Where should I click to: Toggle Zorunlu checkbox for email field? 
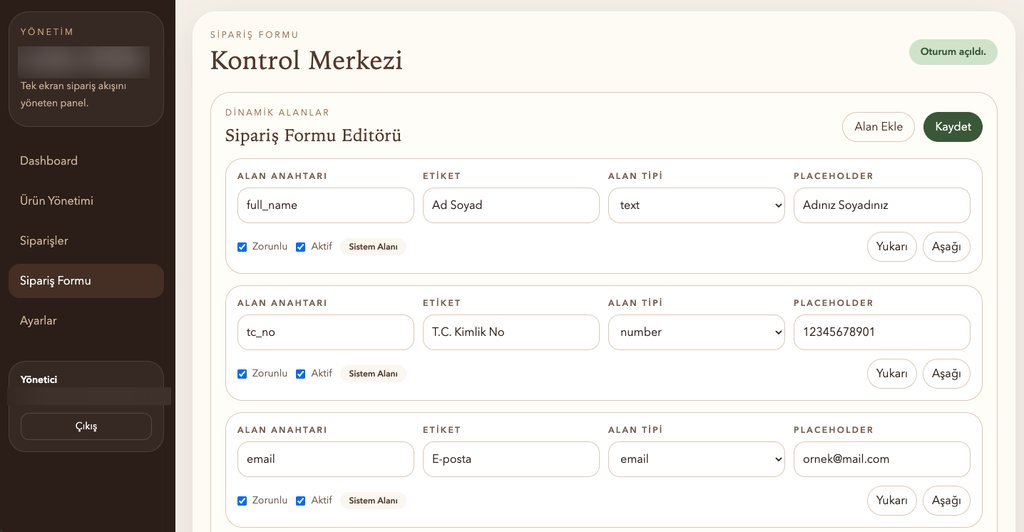[x=242, y=501]
